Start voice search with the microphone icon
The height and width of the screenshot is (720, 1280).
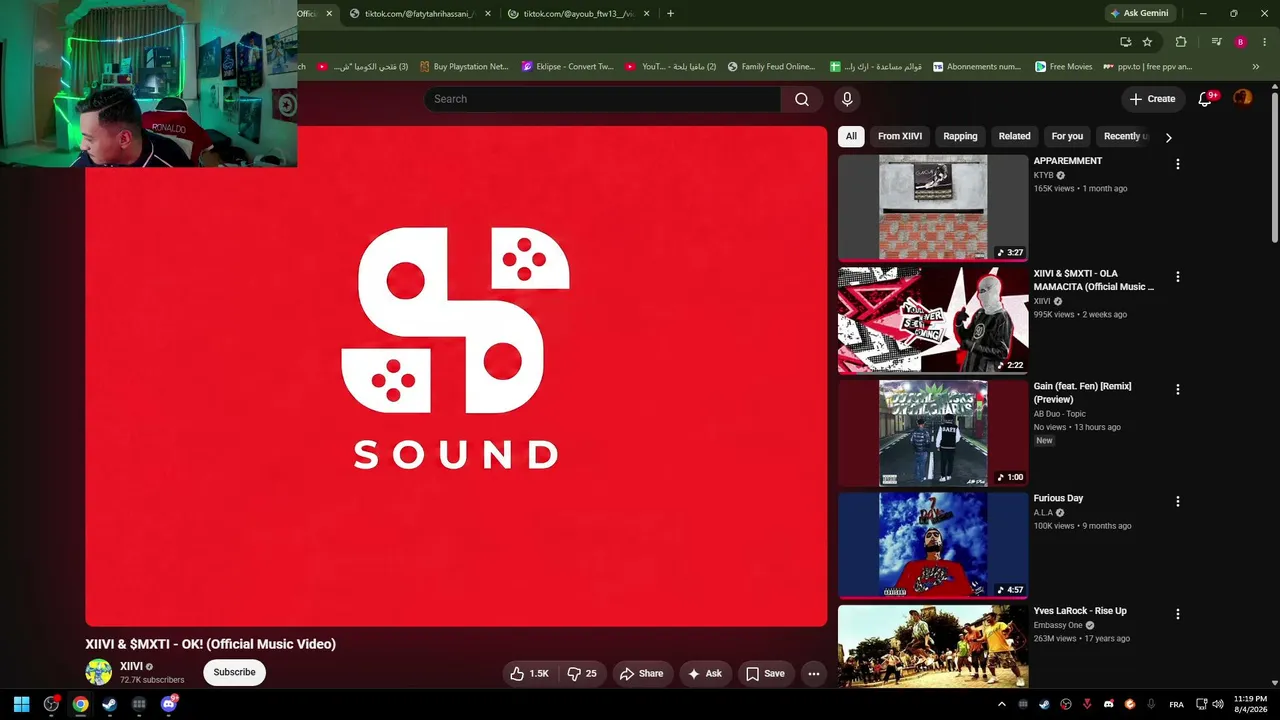[847, 99]
